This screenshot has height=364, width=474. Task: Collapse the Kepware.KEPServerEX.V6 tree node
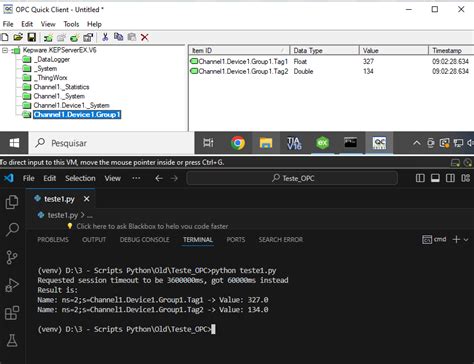click(x=5, y=50)
